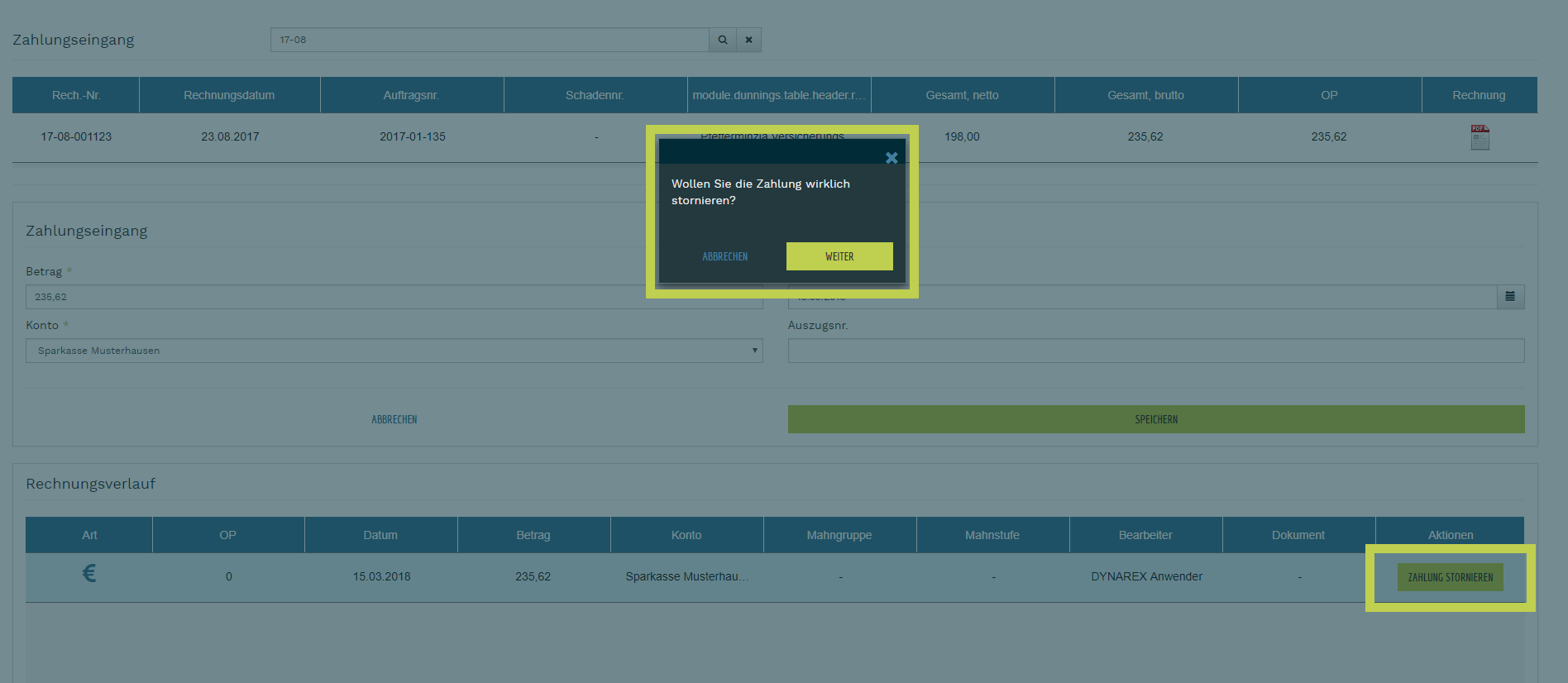Open the date picker calendar icon
Viewport: 1568px width, 683px height.
(1510, 297)
